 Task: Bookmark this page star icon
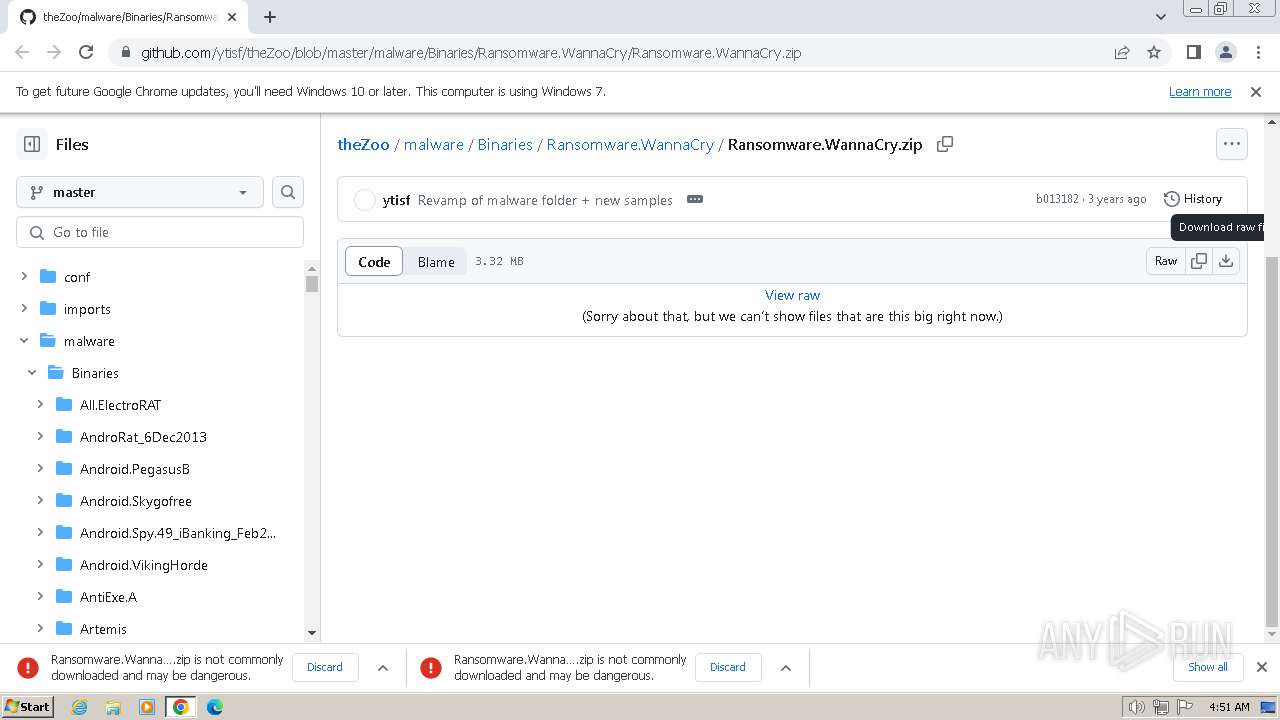pos(1154,52)
